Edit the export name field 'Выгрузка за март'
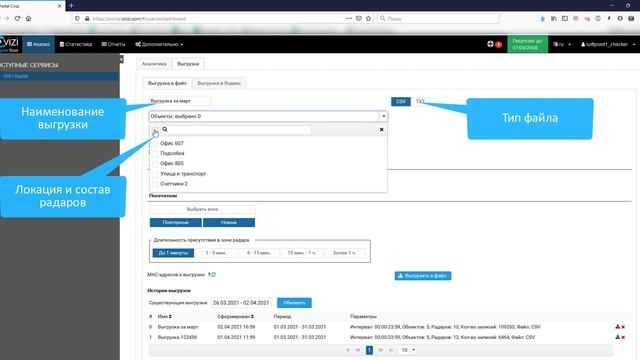This screenshot has width=640, height=360. (x=180, y=101)
